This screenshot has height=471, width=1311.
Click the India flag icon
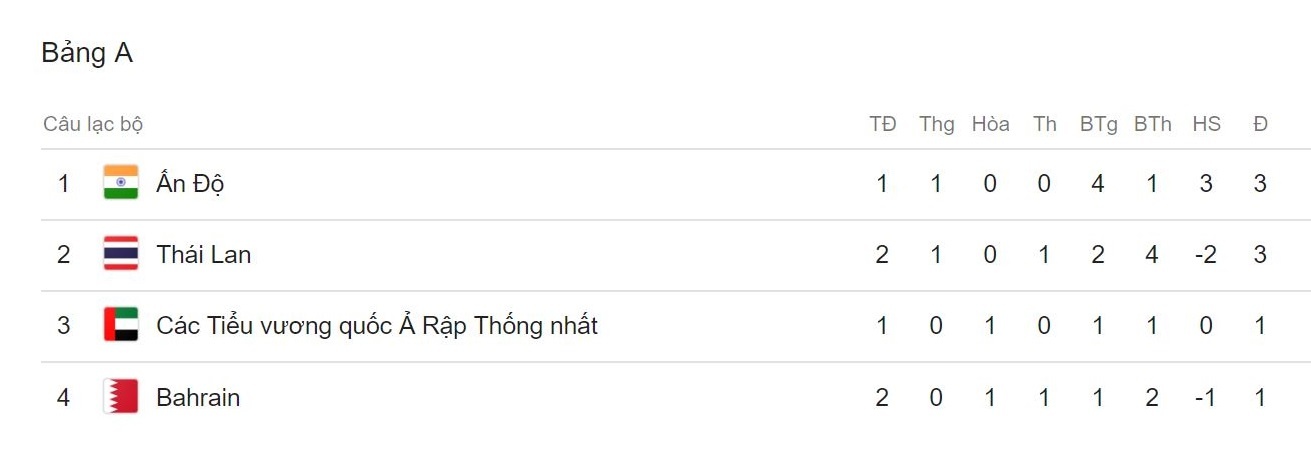(121, 183)
